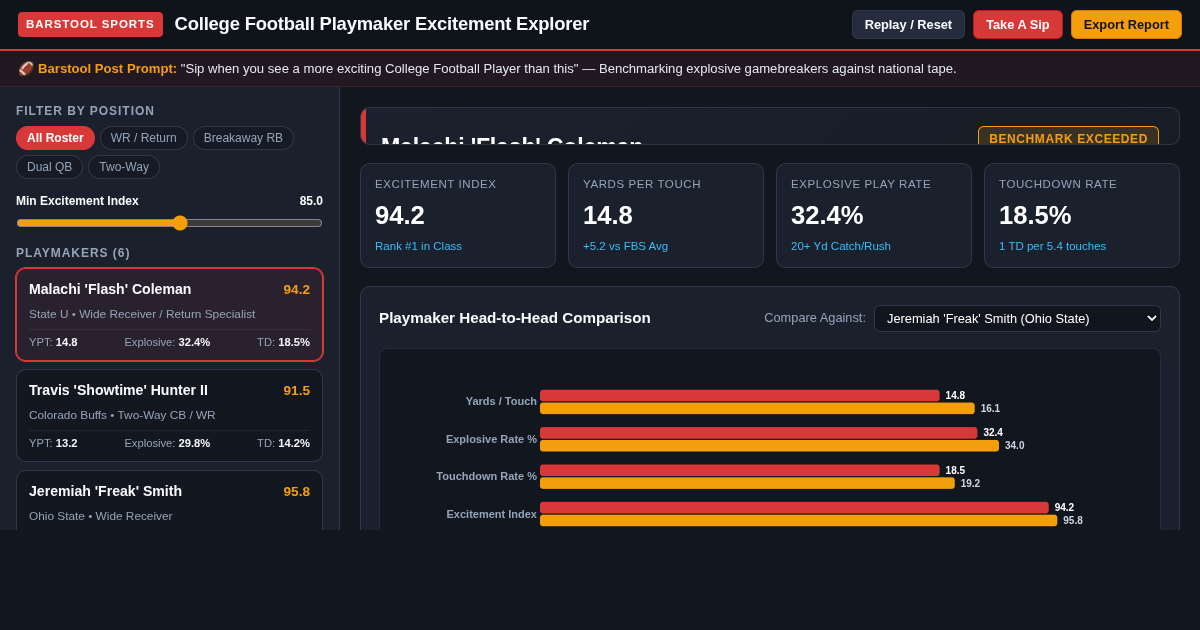The image size is (1200, 630).
Task: Select the All Roster filter
Action: 55,138
